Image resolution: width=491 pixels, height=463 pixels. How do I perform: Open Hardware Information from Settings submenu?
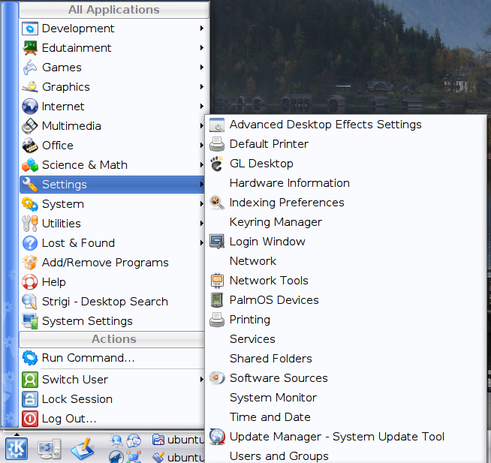pos(289,183)
